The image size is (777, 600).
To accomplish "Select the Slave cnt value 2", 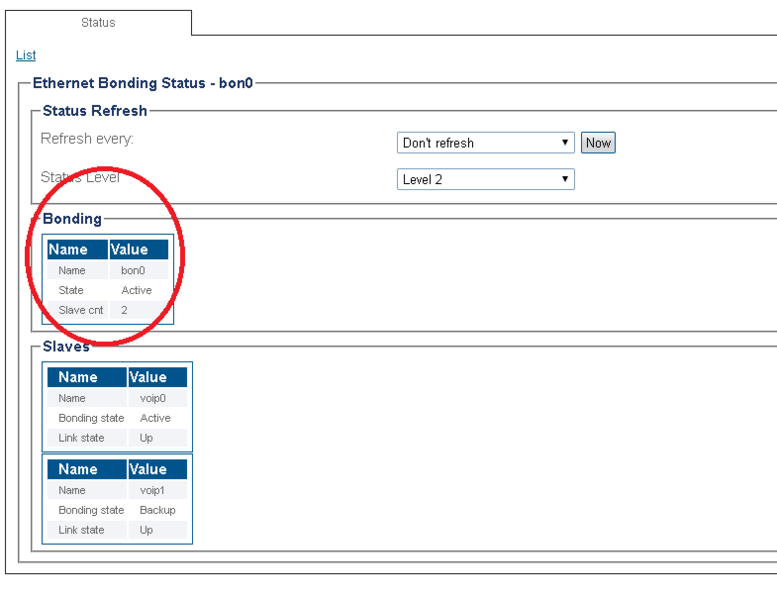I will (139, 310).
